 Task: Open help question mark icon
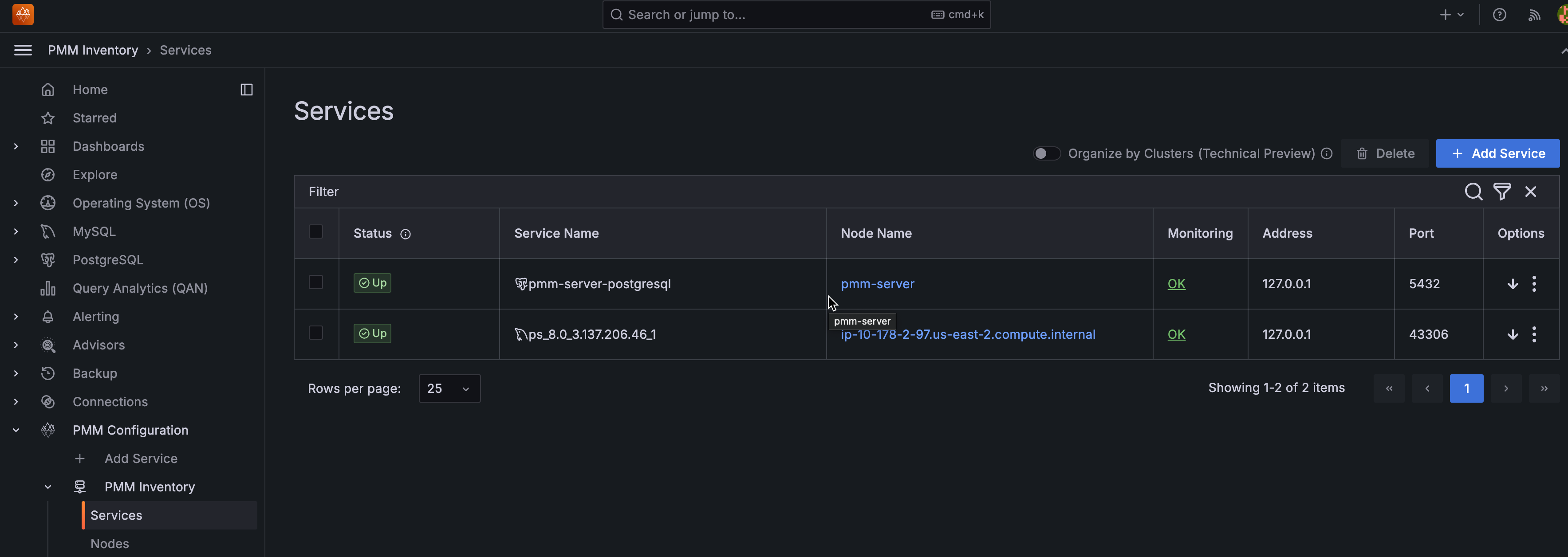point(1499,15)
